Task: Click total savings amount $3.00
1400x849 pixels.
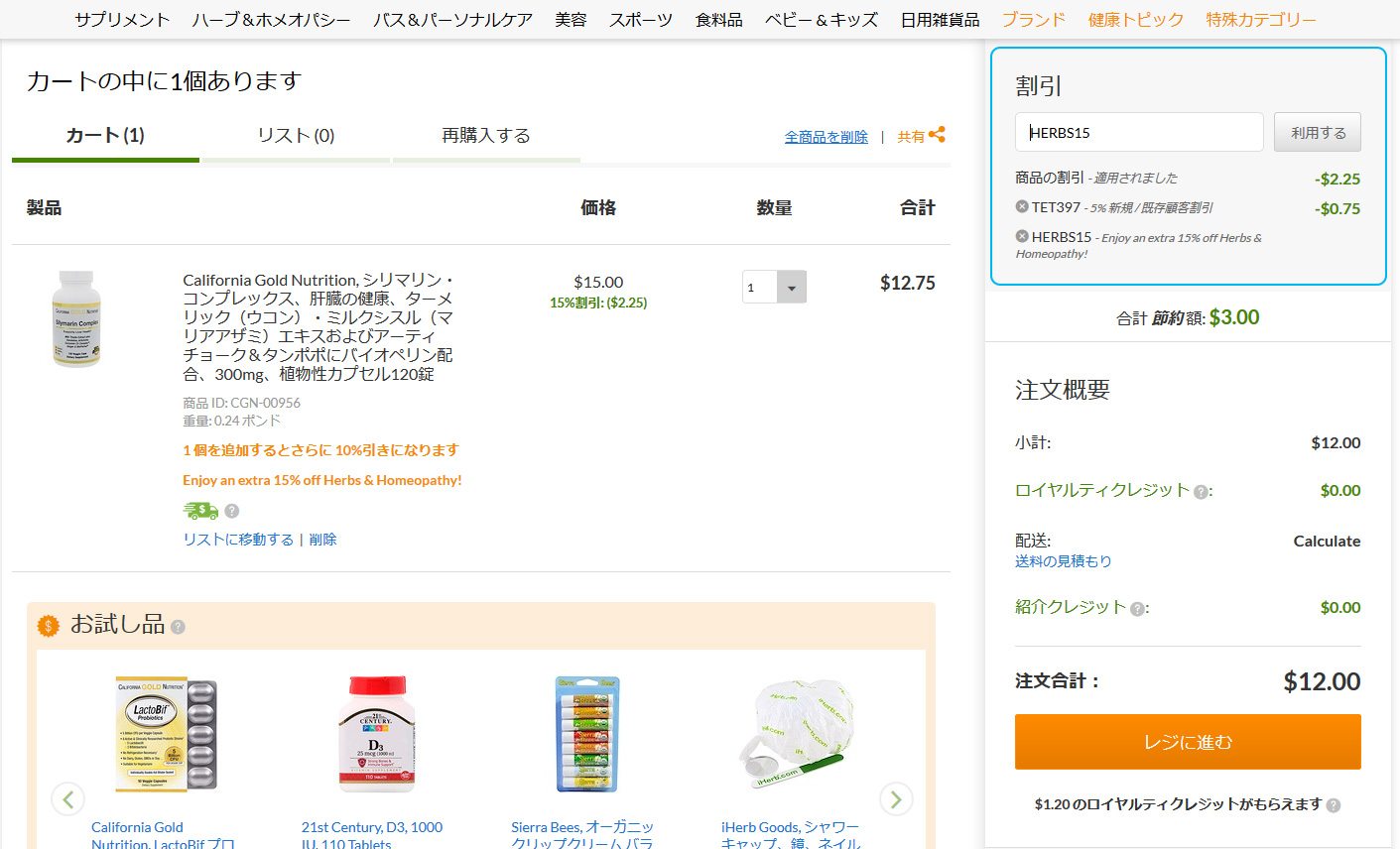Action: (1234, 317)
